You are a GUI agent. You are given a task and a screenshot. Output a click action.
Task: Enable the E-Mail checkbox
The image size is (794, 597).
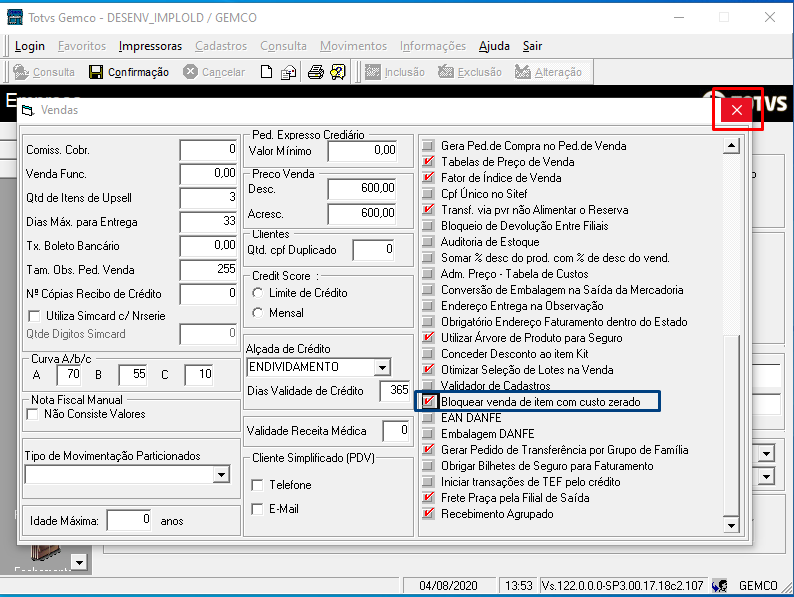257,509
